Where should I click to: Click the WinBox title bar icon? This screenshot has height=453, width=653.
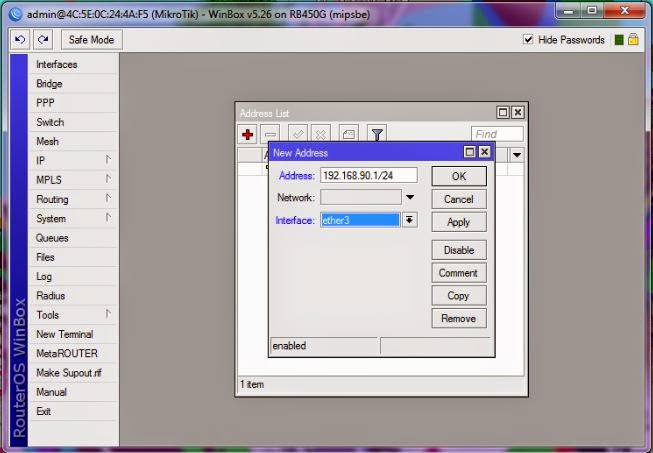click(15, 14)
